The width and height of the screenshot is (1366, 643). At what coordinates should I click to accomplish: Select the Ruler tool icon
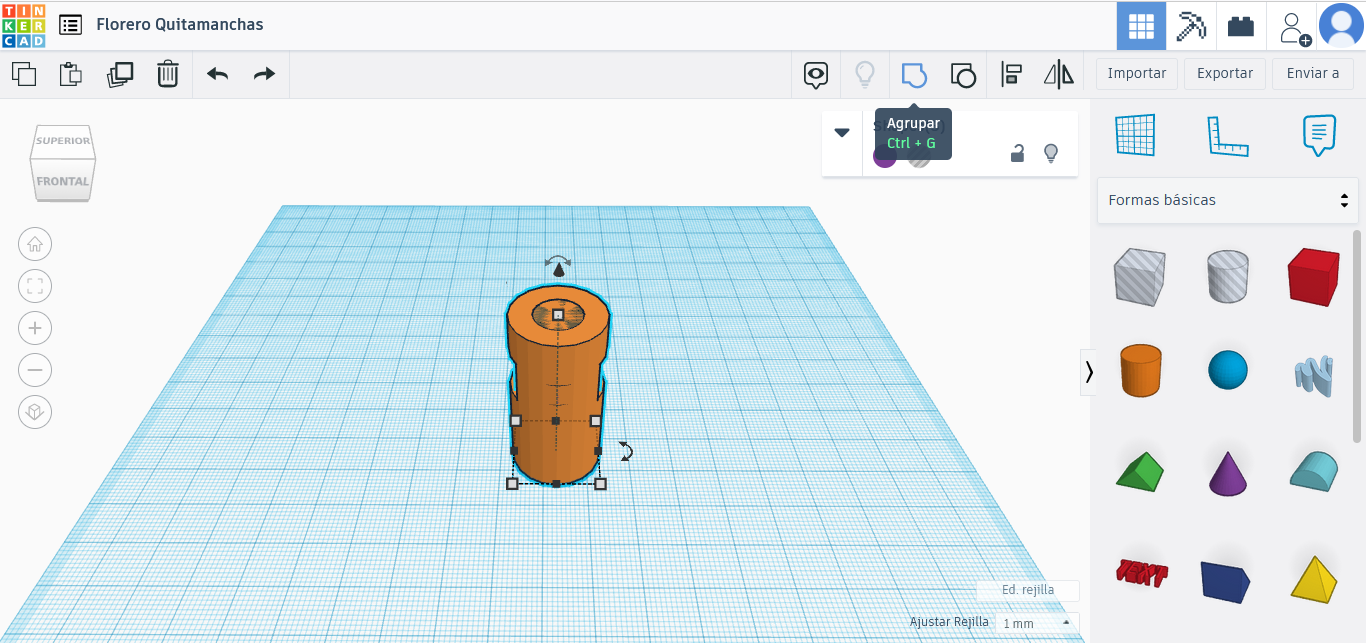point(1228,136)
